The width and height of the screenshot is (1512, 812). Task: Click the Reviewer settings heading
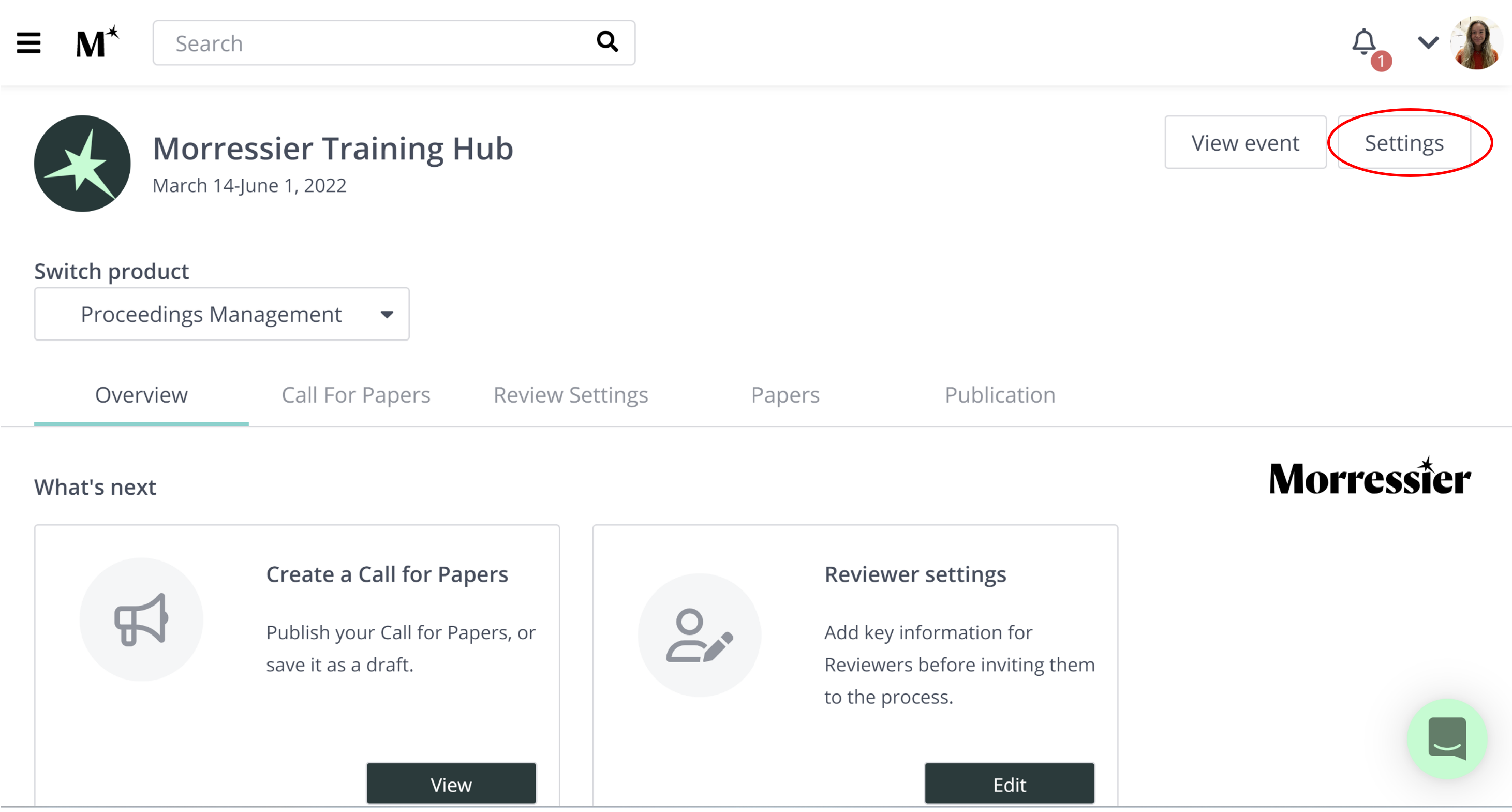[915, 574]
